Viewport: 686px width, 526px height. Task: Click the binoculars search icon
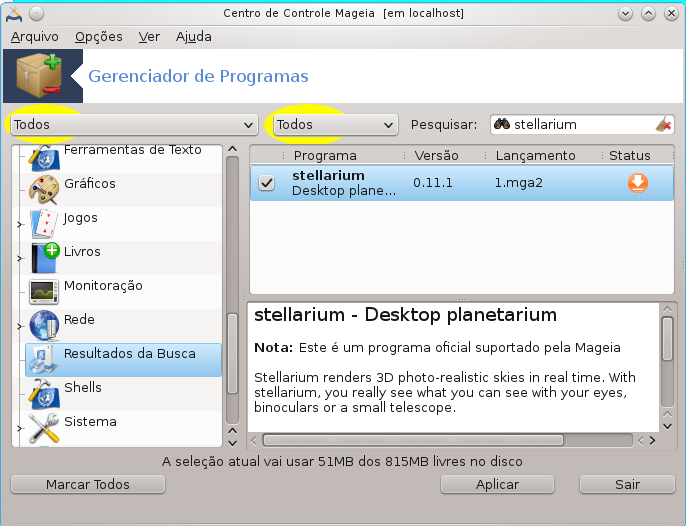point(502,124)
